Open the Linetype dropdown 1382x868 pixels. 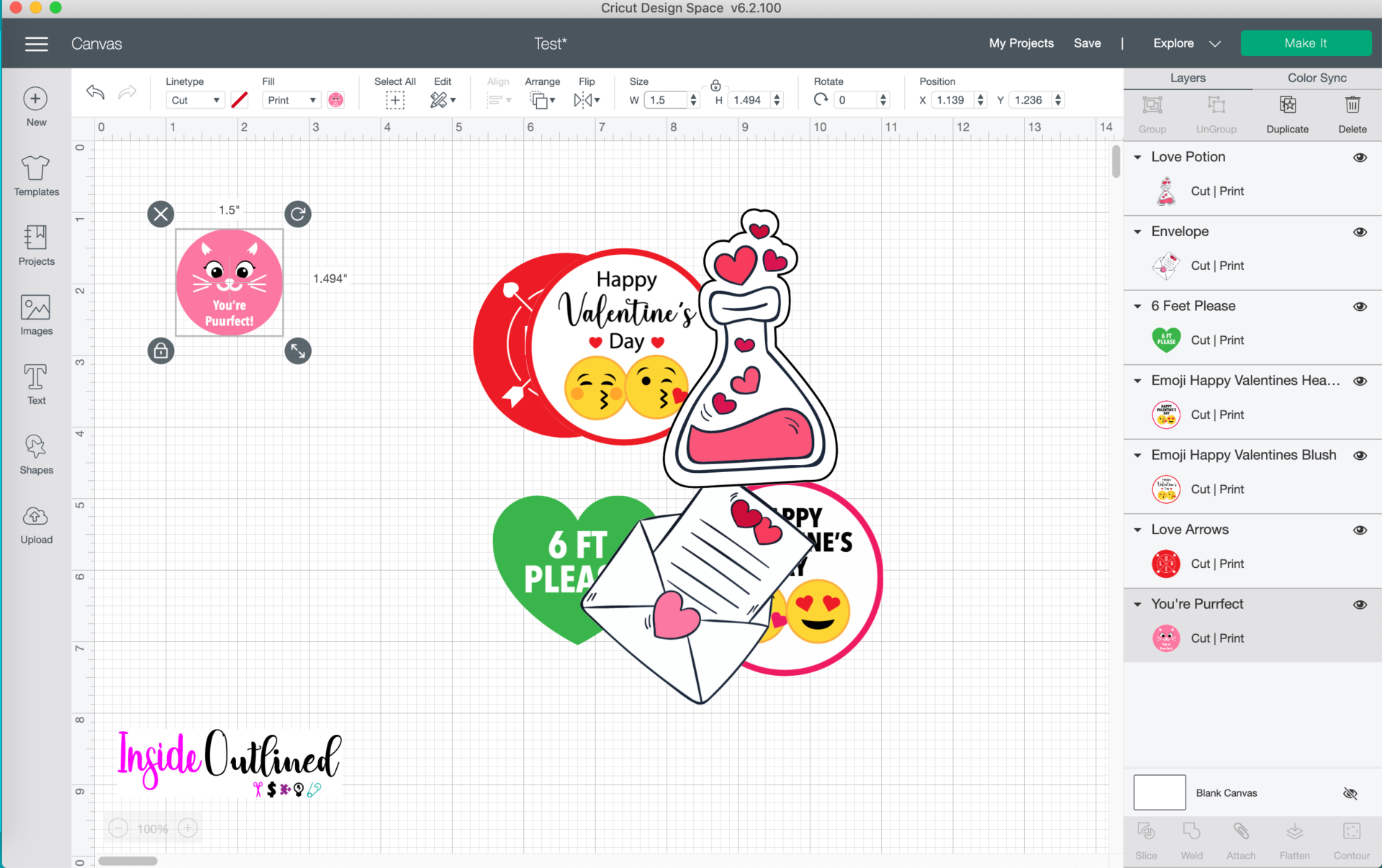pyautogui.click(x=194, y=100)
